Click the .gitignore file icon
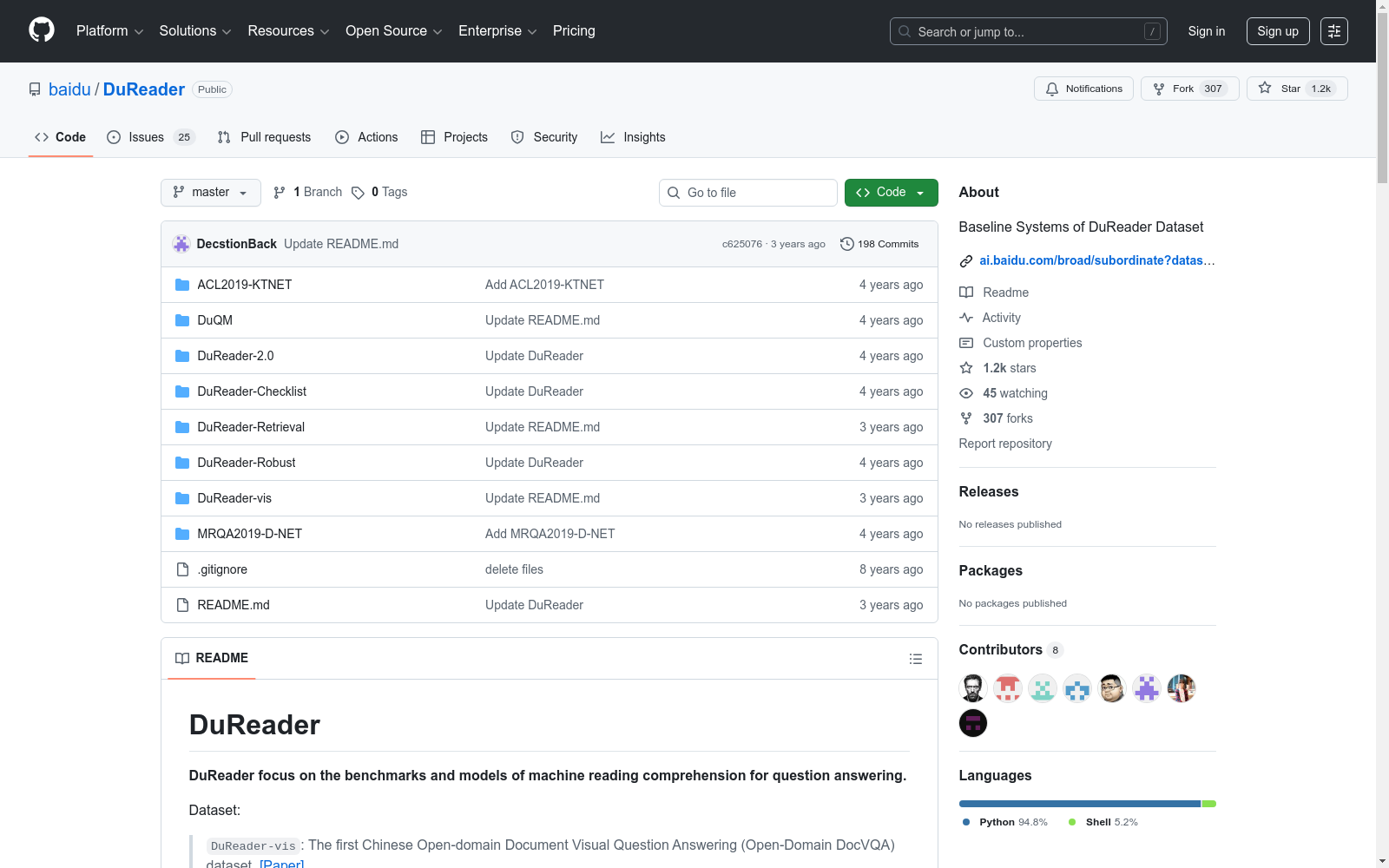This screenshot has width=1389, height=868. click(182, 569)
